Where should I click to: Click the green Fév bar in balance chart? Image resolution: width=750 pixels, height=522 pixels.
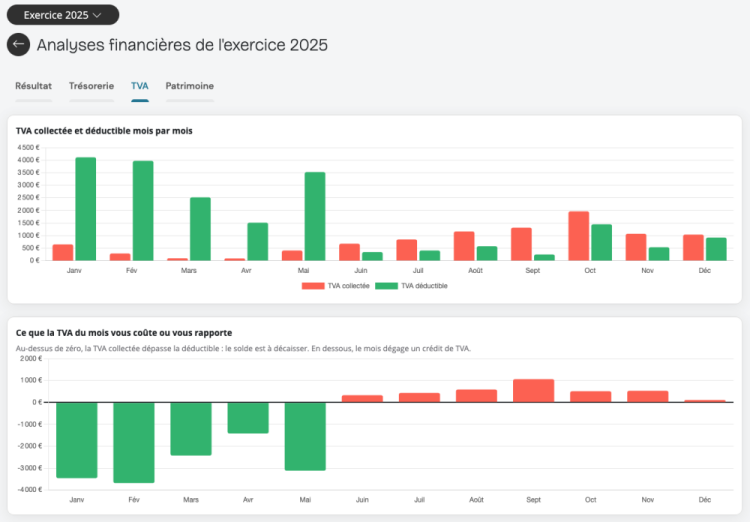click(134, 443)
